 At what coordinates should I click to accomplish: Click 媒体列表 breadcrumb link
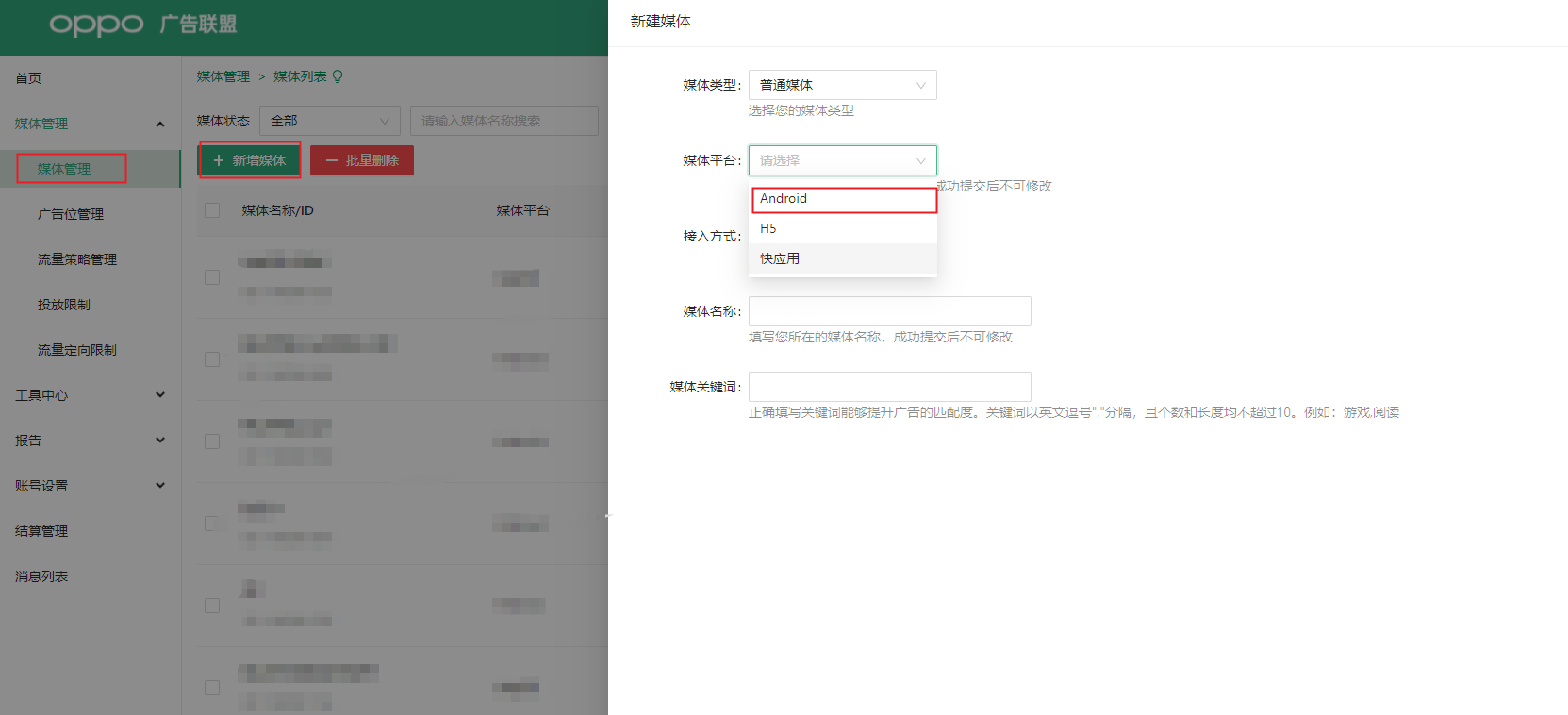(x=300, y=76)
